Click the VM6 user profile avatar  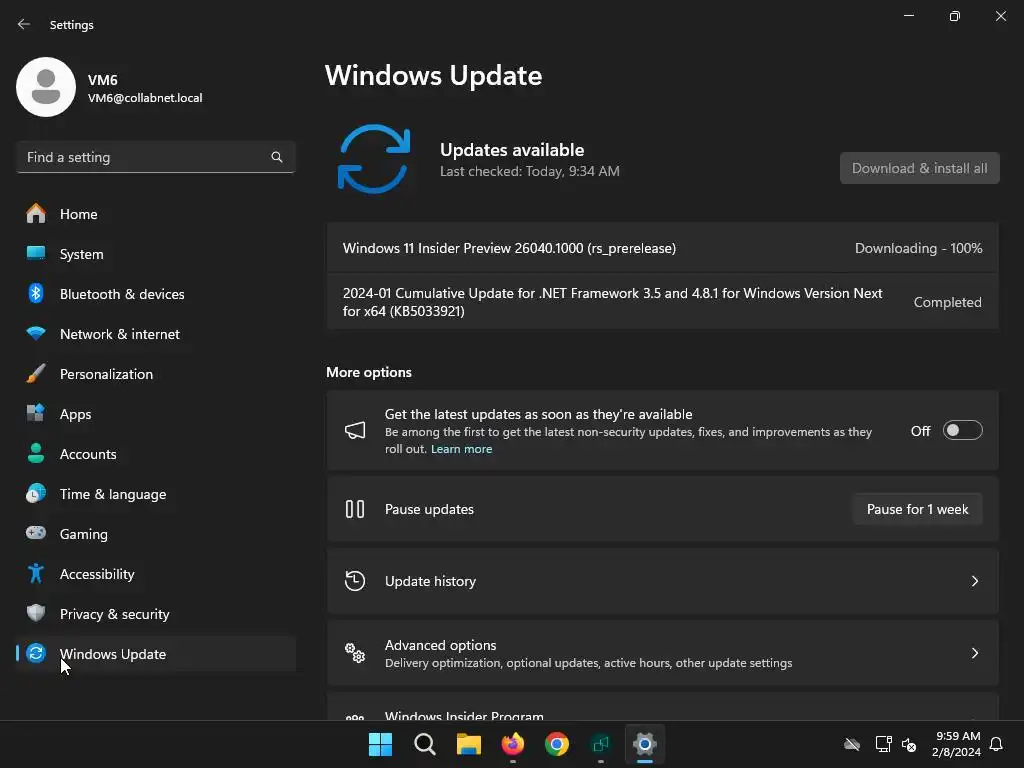[46, 87]
